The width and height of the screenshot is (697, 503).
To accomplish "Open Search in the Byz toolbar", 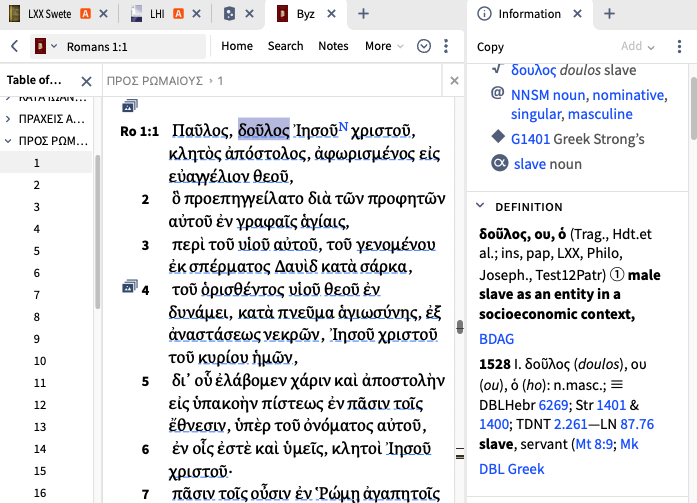I will (285, 46).
